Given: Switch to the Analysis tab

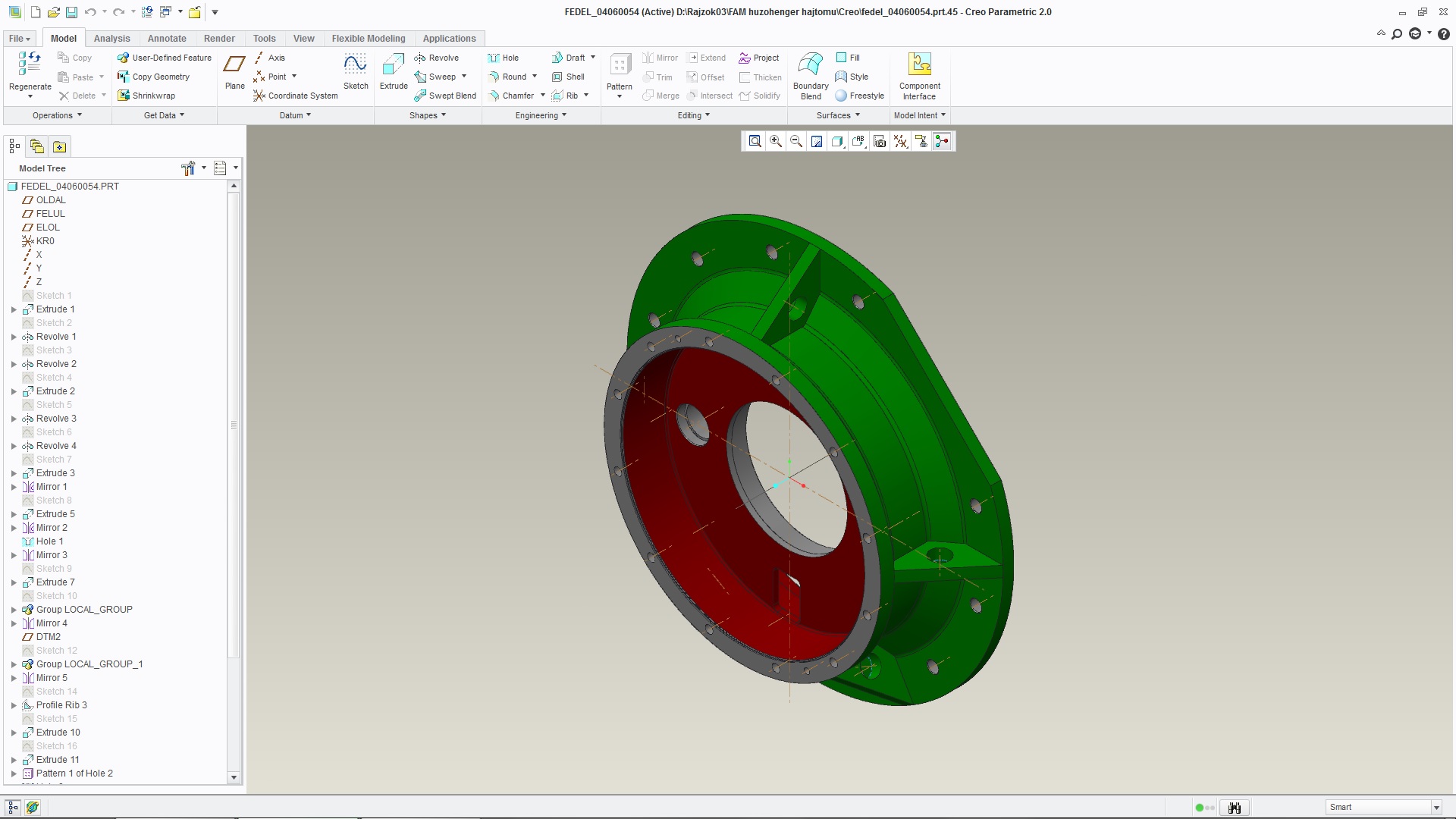Looking at the screenshot, I should click(112, 39).
